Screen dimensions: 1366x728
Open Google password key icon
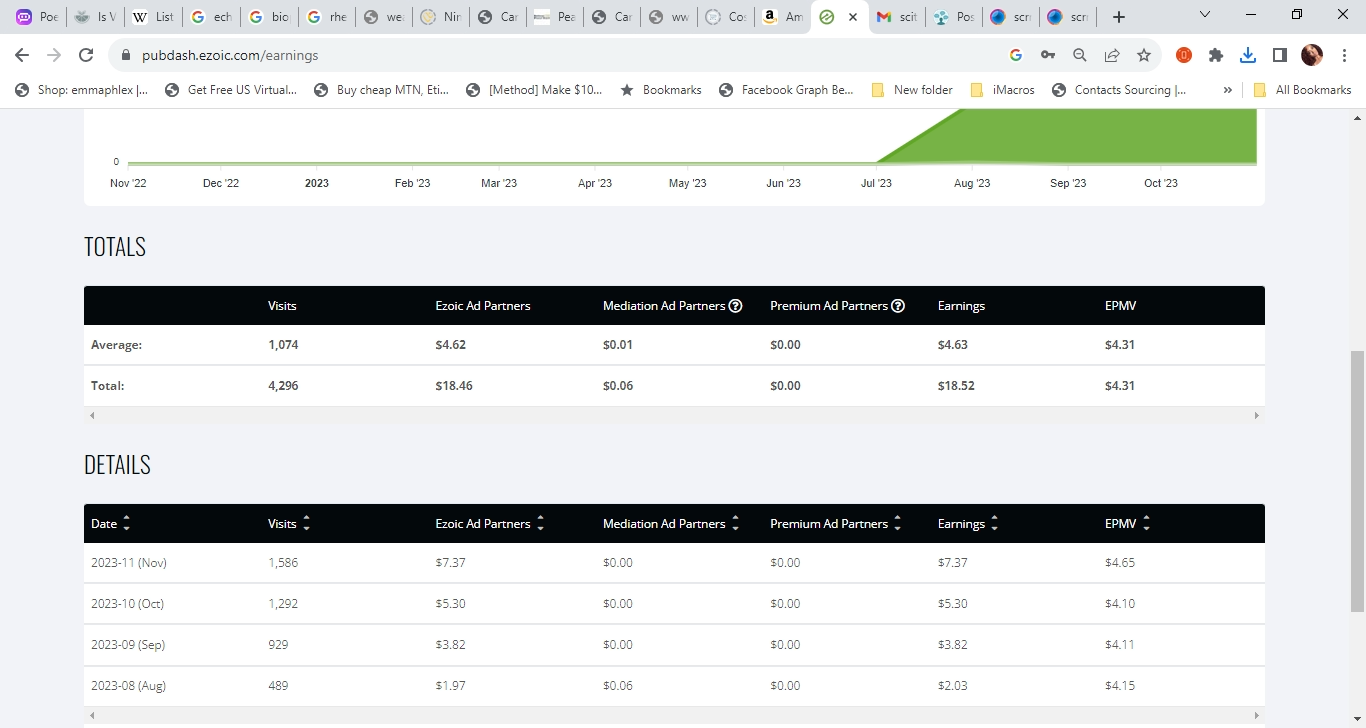tap(1048, 55)
